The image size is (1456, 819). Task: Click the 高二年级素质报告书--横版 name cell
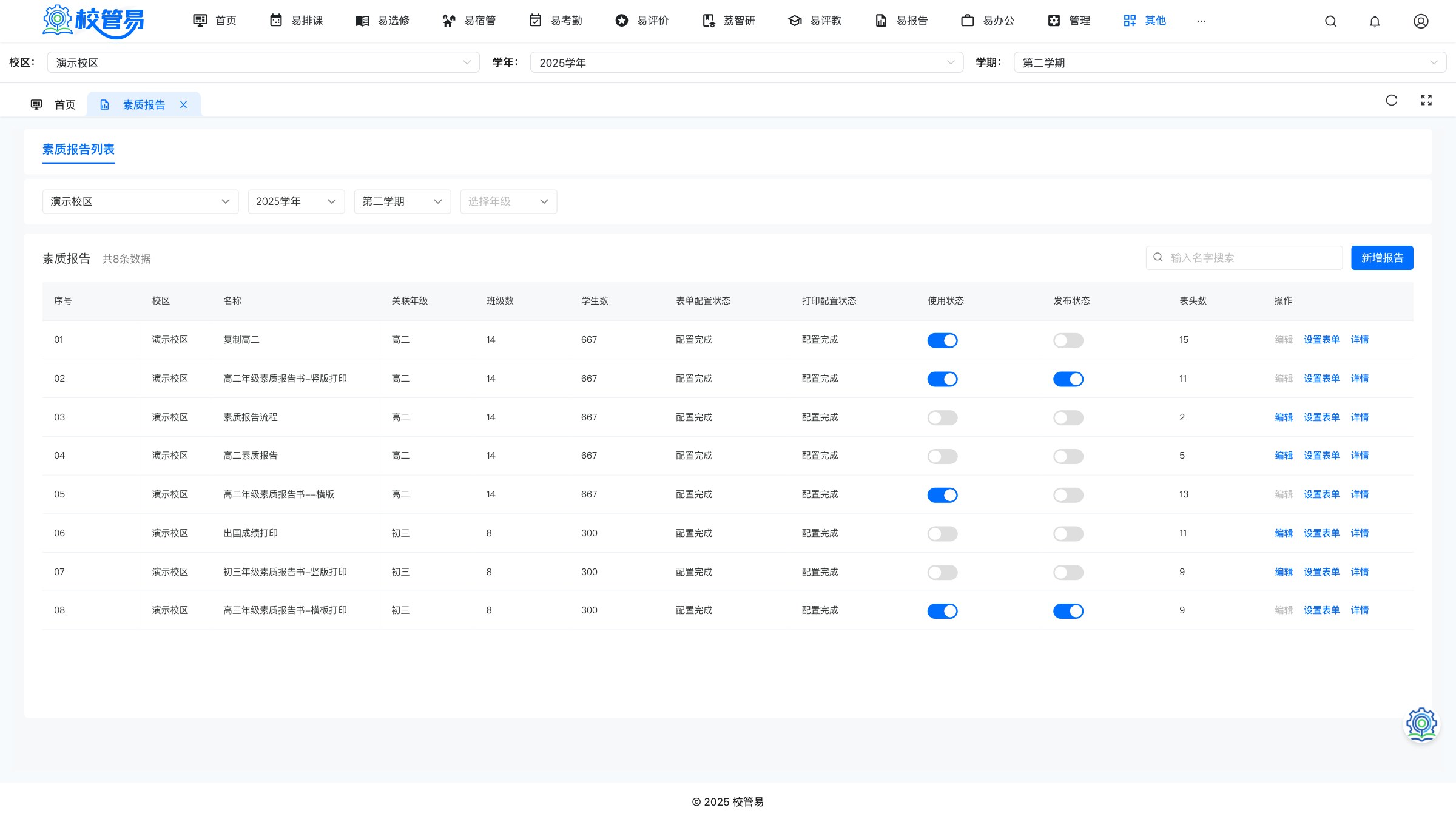tap(278, 494)
